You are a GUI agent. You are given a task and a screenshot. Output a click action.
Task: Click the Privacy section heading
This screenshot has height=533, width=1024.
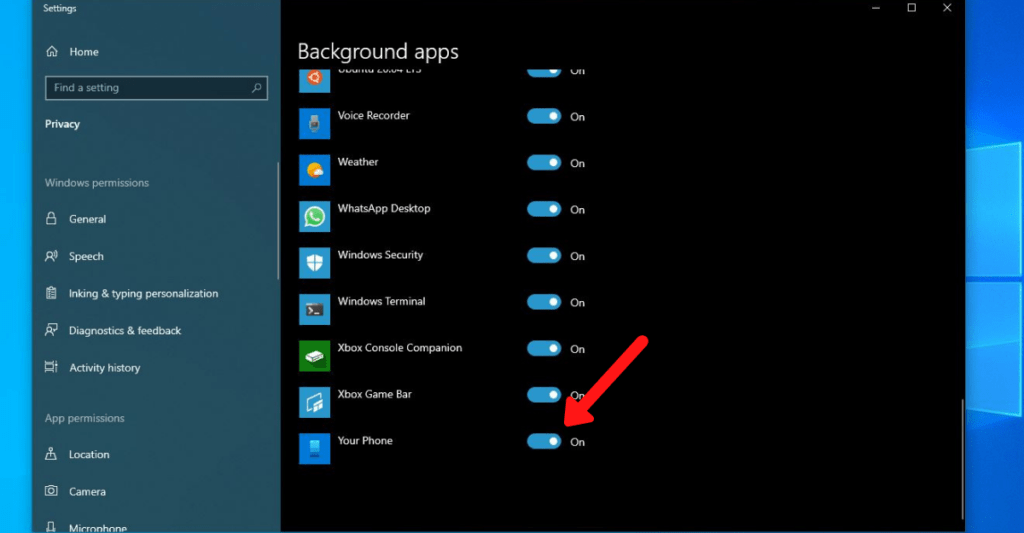(62, 124)
